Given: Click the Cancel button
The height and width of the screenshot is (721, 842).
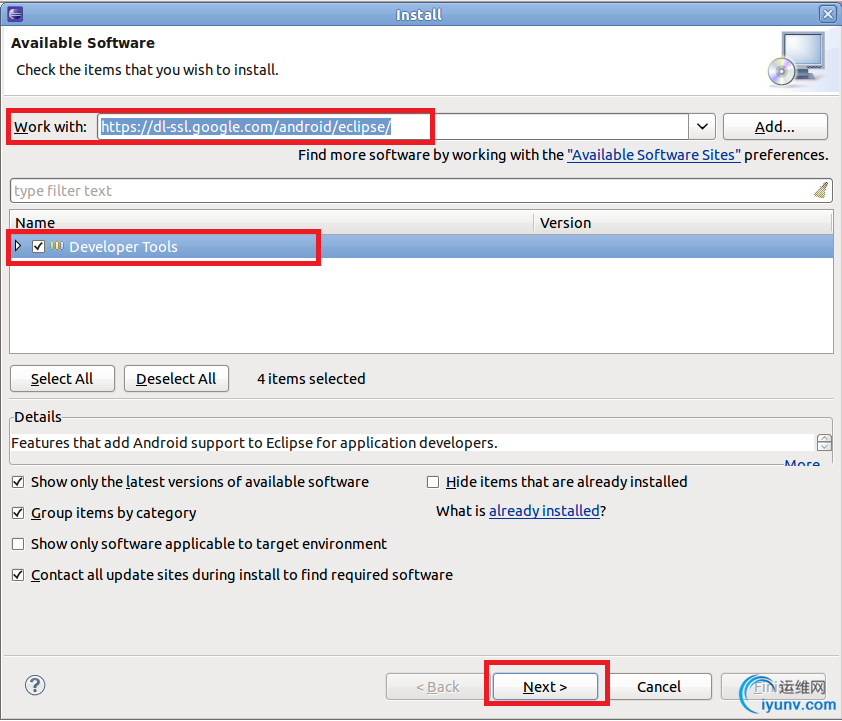Looking at the screenshot, I should (659, 687).
